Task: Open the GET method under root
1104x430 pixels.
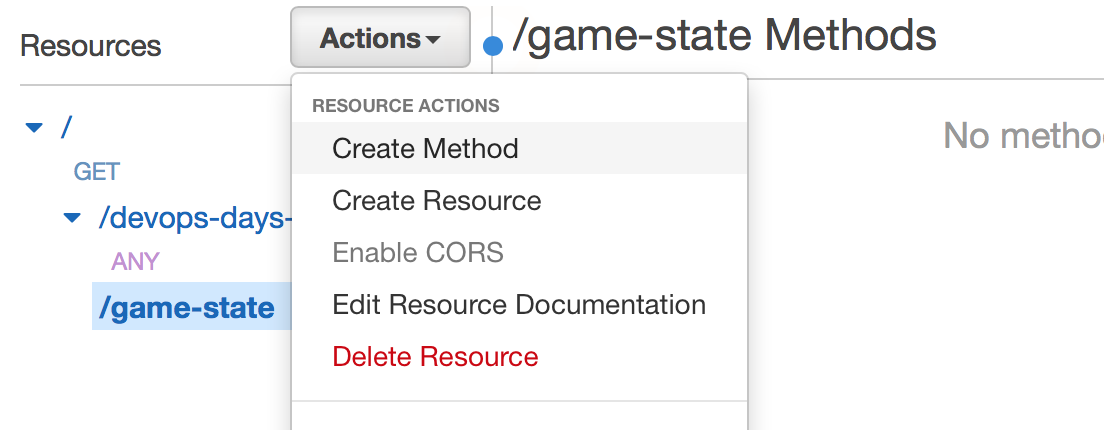Action: click(97, 172)
